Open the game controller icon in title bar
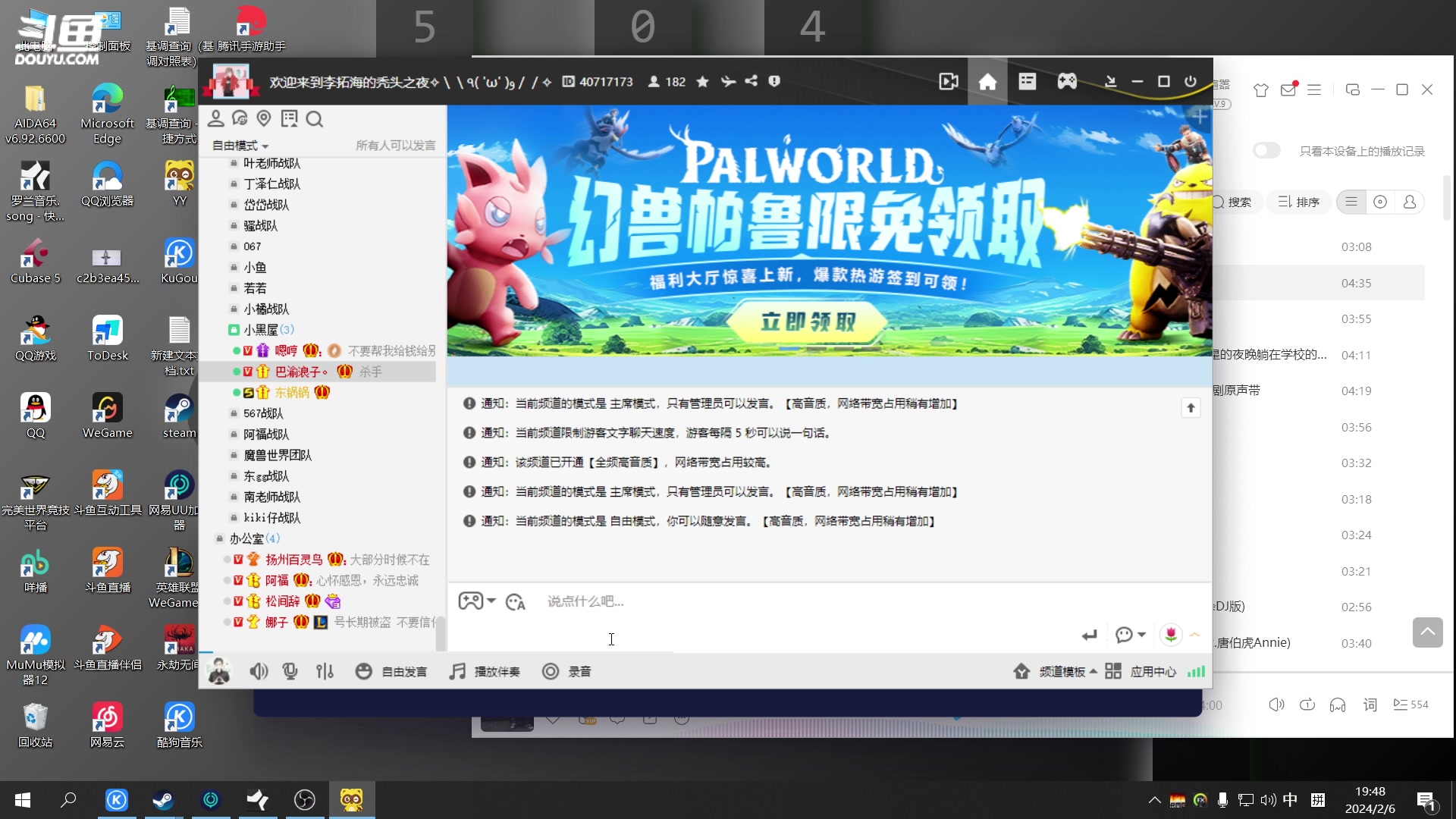 pos(1067,81)
